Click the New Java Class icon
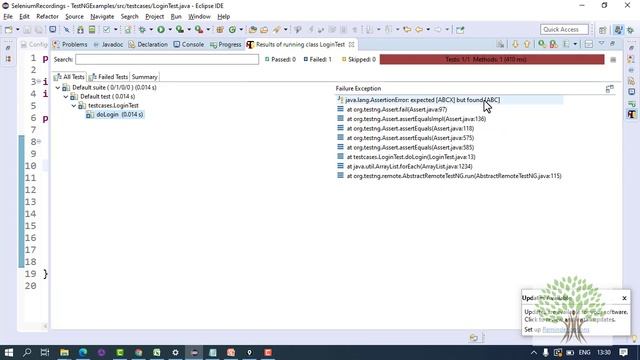The image size is (640, 360). click(x=232, y=29)
